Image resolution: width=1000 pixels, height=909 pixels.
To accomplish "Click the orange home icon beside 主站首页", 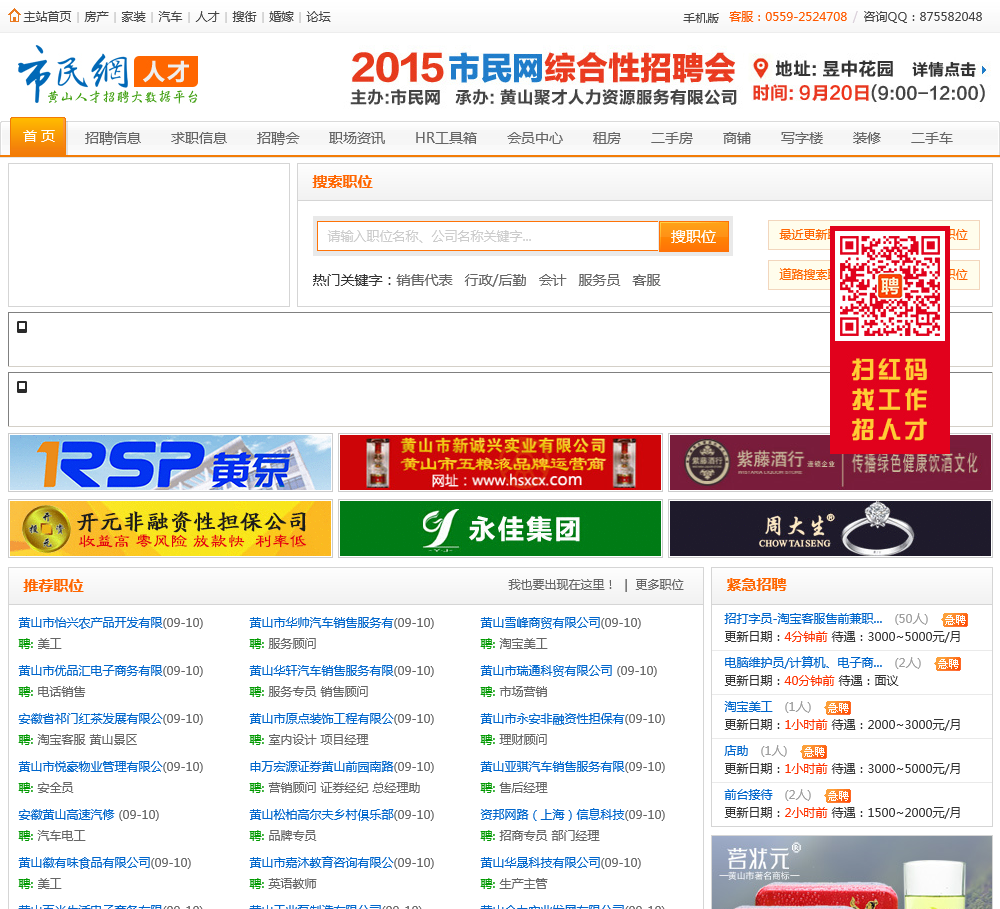I will point(14,16).
